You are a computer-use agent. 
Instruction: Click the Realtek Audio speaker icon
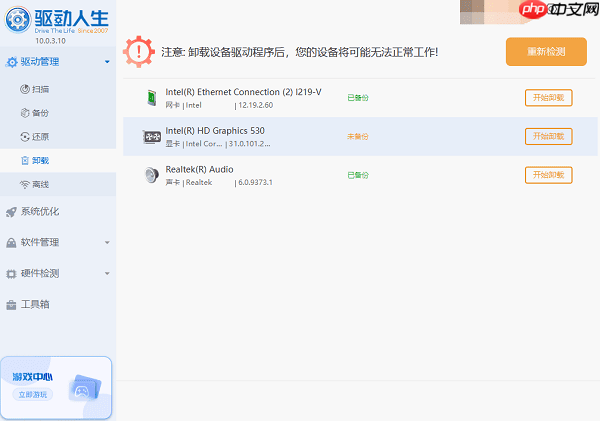(151, 176)
